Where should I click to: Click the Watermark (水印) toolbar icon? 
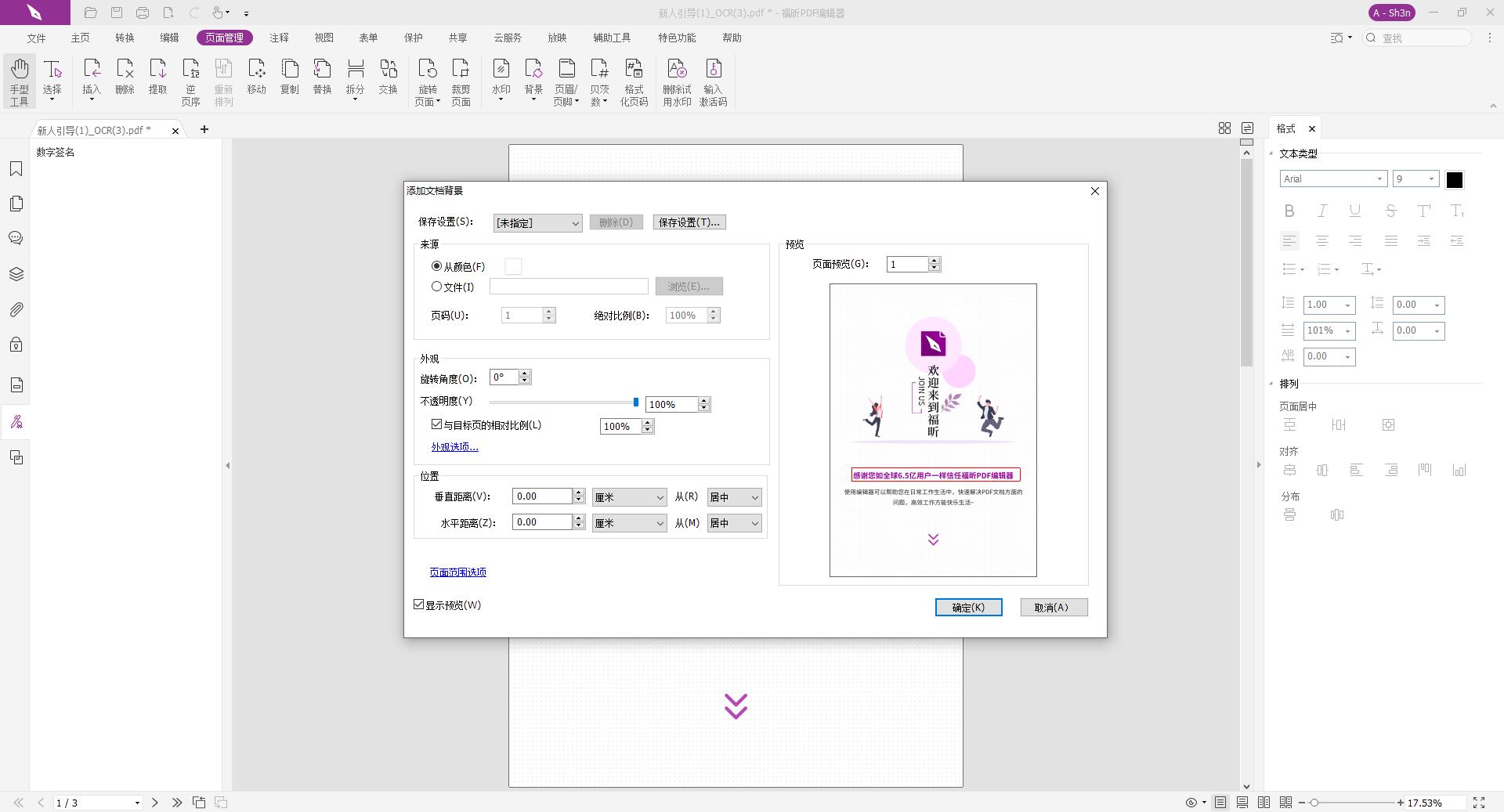pos(501,78)
